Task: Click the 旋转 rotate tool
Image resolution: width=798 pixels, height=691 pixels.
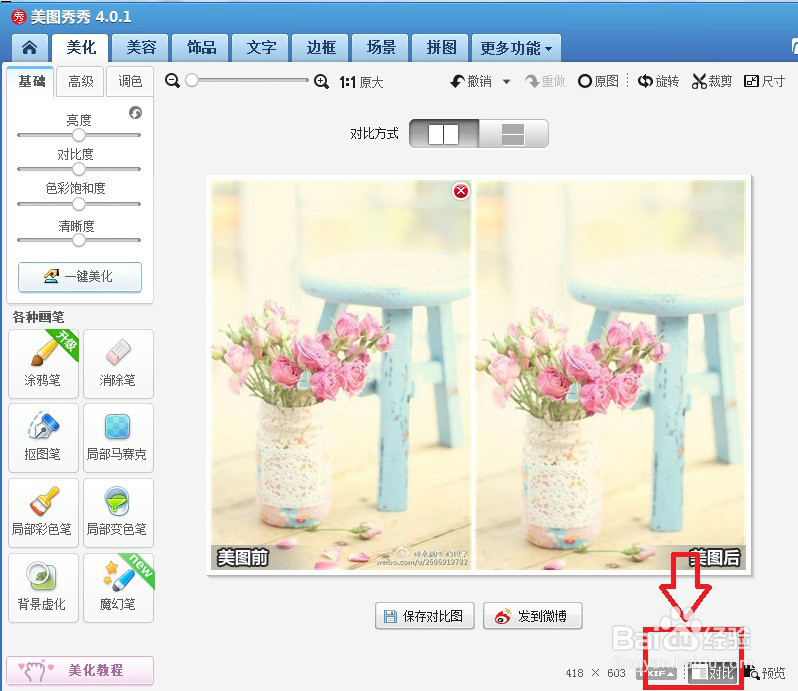Action: tap(658, 81)
